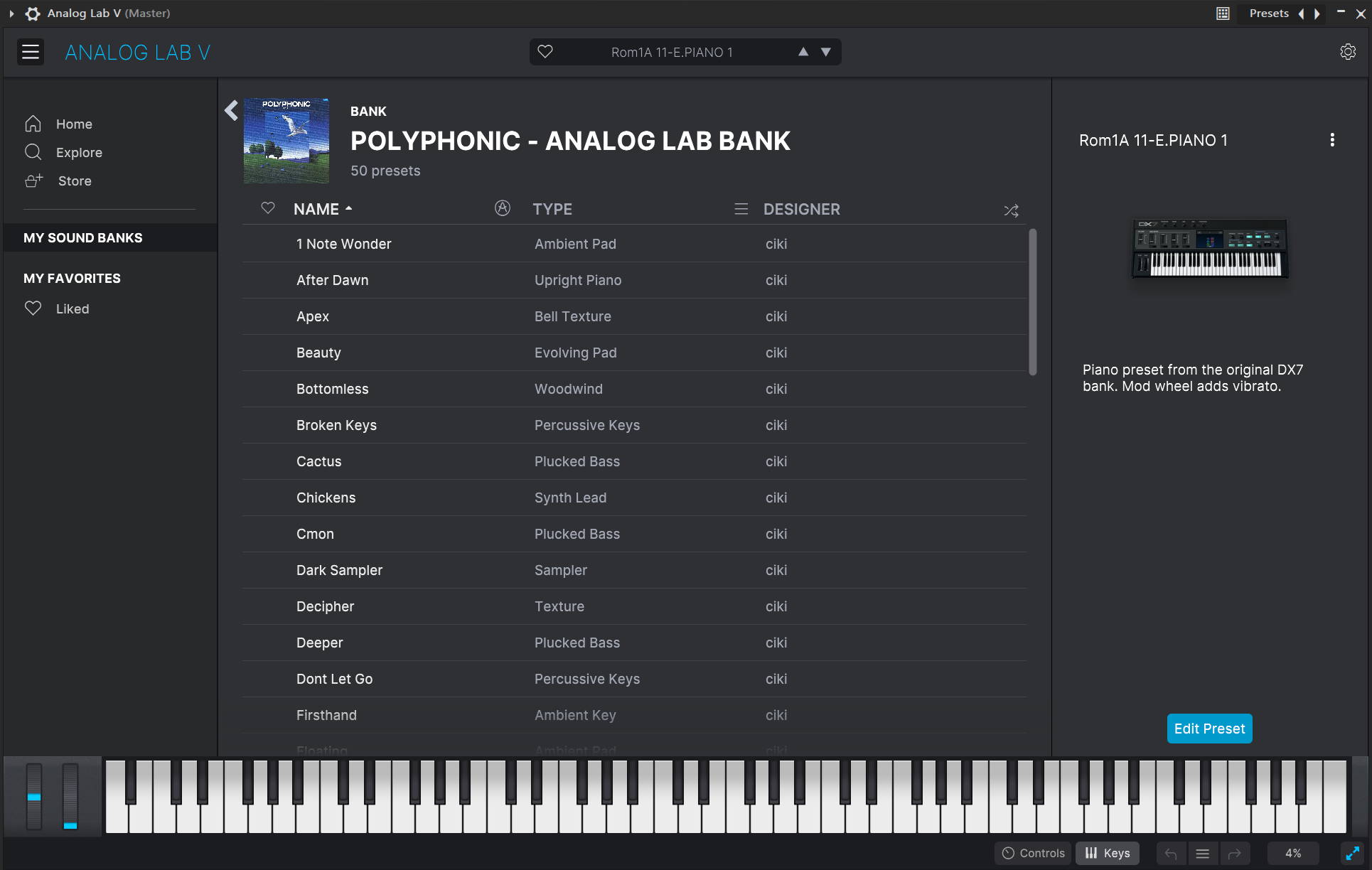The image size is (1372, 870).
Task: Click the pitch bend wheel
Action: pos(34,796)
